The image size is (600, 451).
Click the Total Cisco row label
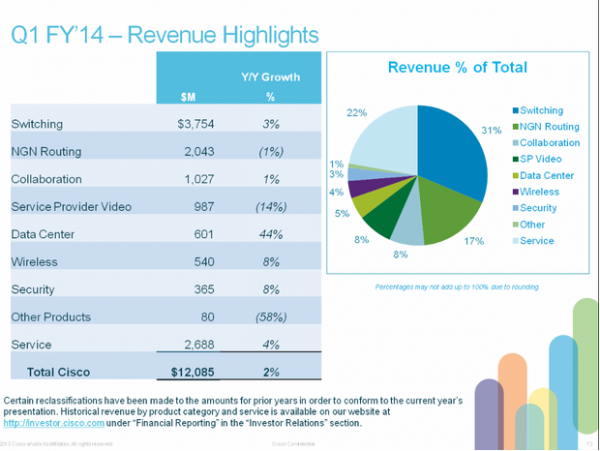[x=59, y=372]
